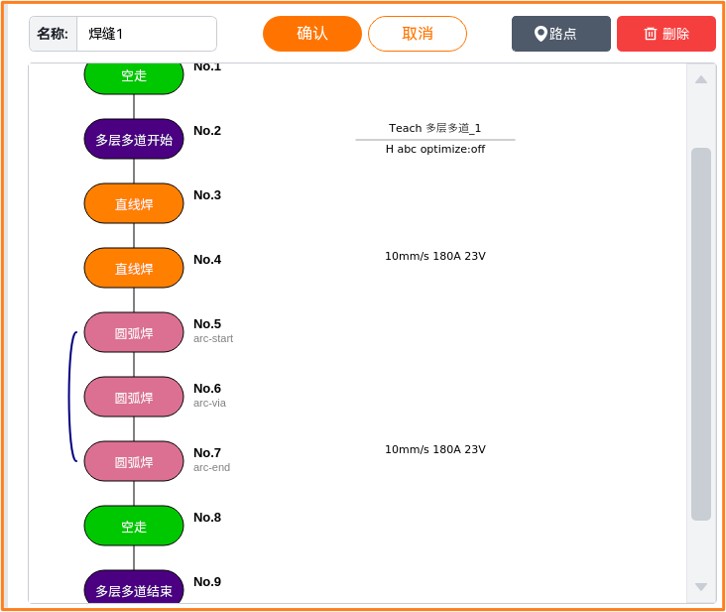Select the 直线焊 node No.4
The width and height of the screenshot is (726, 612).
[134, 269]
